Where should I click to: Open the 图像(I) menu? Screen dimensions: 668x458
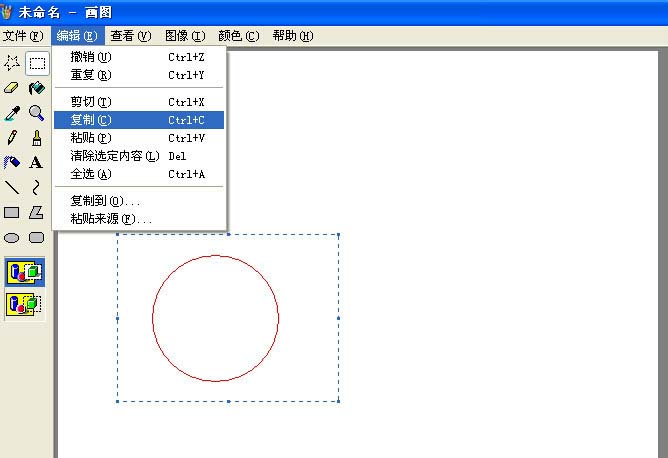coord(185,36)
